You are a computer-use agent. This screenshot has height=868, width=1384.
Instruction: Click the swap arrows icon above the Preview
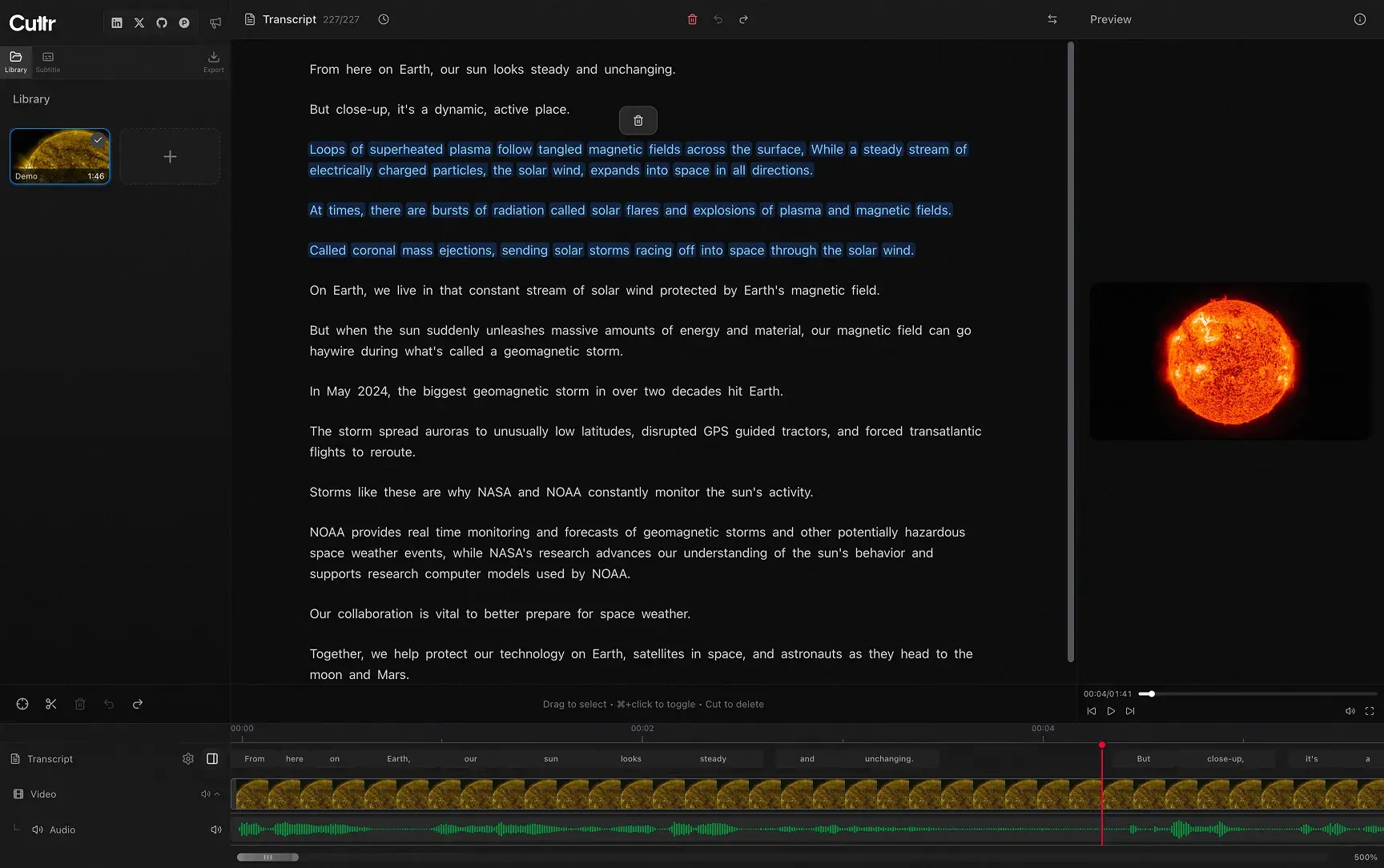[1052, 19]
